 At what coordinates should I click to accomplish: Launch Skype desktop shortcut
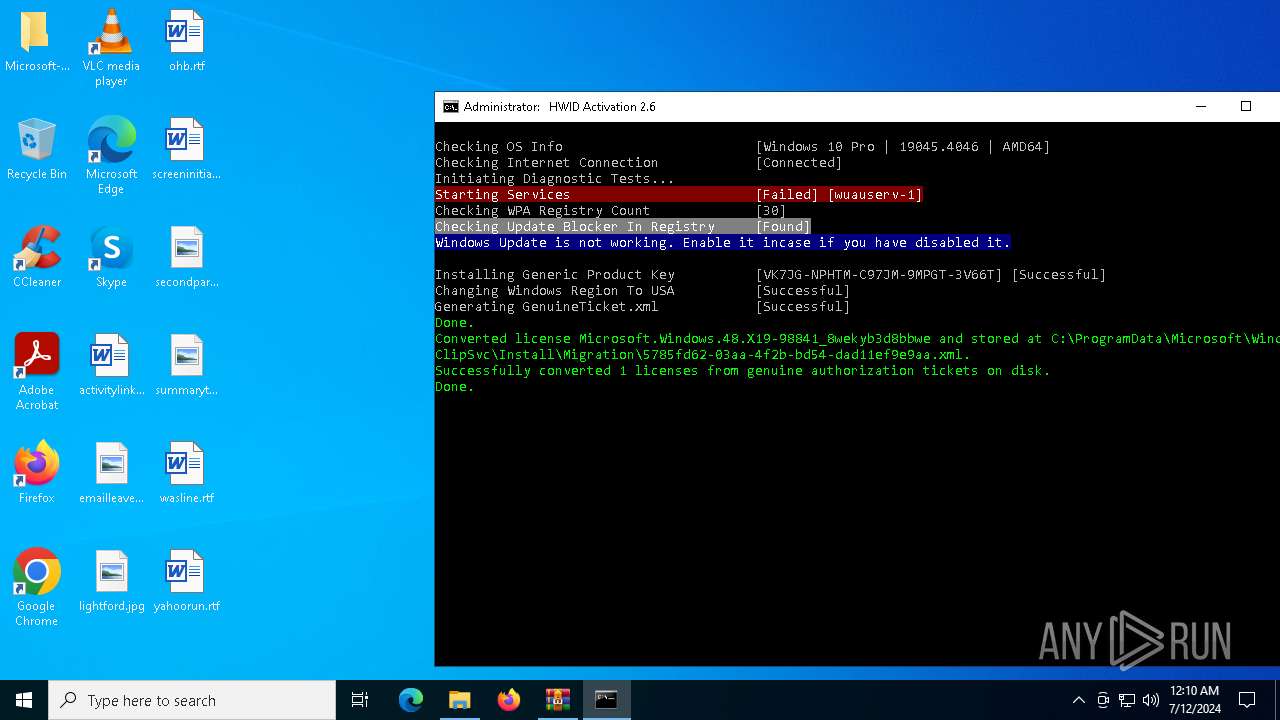[111, 257]
